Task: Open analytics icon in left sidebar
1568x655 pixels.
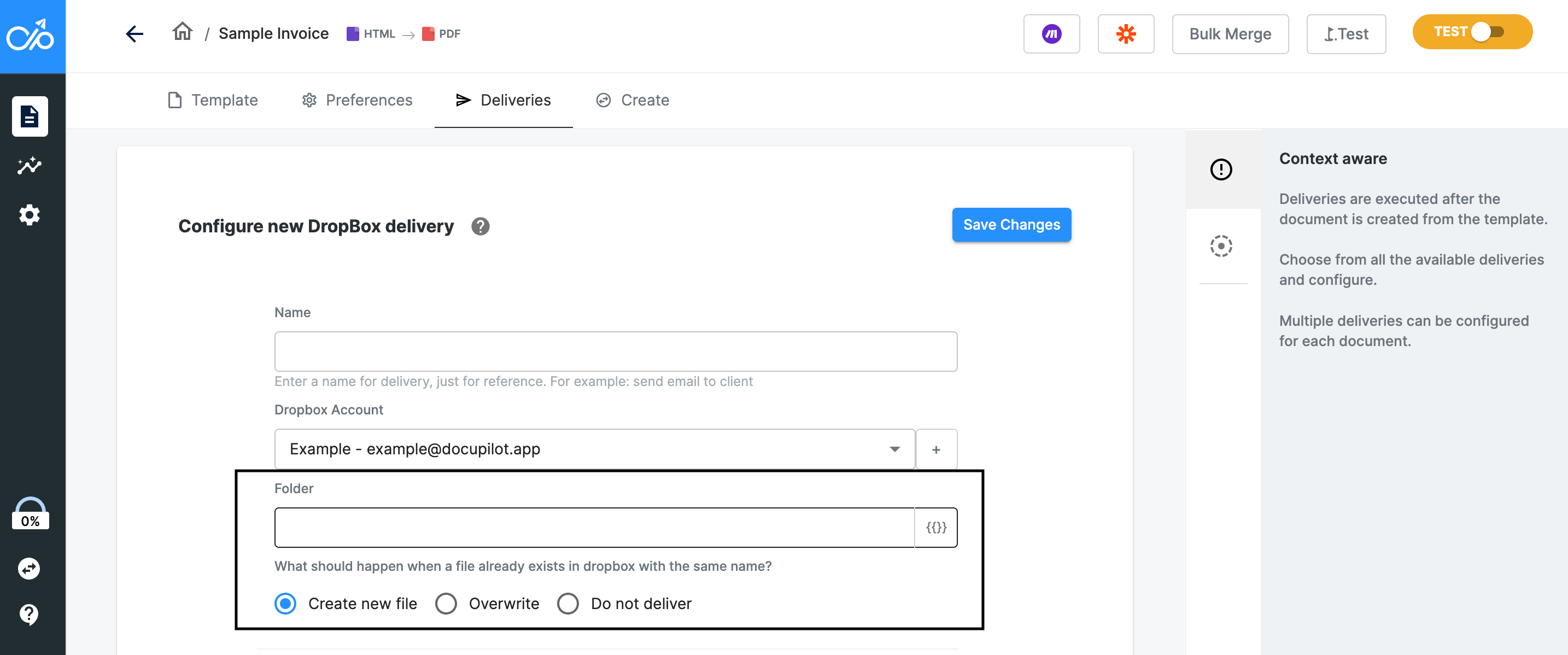Action: pos(30,166)
